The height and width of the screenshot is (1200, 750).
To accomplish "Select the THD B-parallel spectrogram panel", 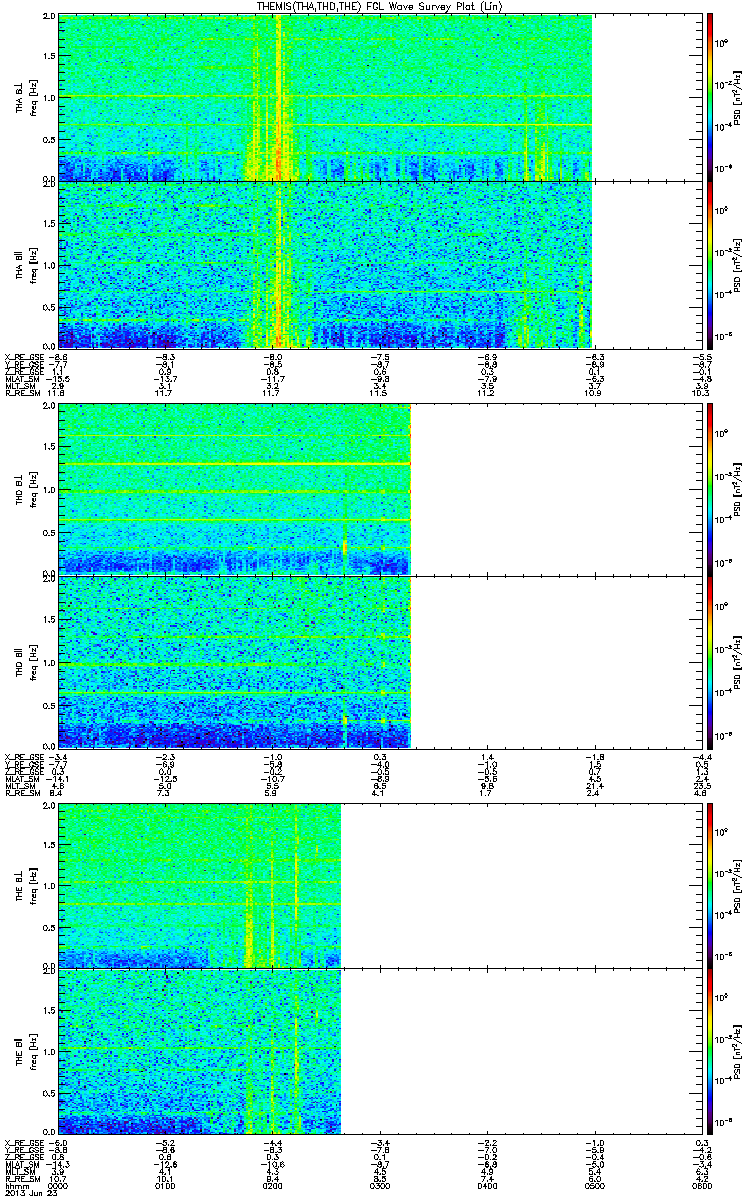I will point(378,660).
